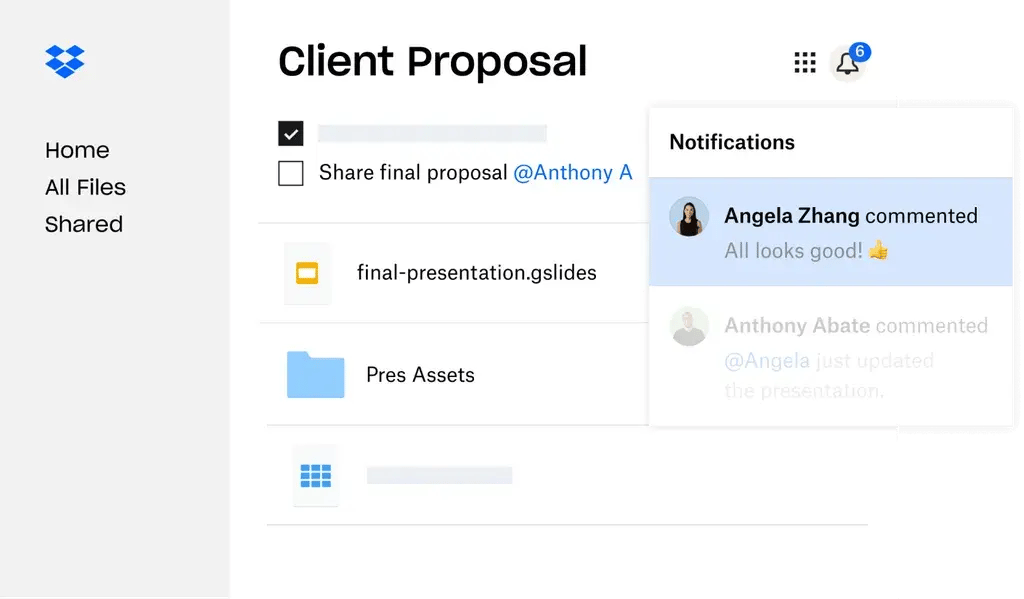Open final-presentation.gslides
This screenshot has width=1024, height=599.
[x=476, y=272]
